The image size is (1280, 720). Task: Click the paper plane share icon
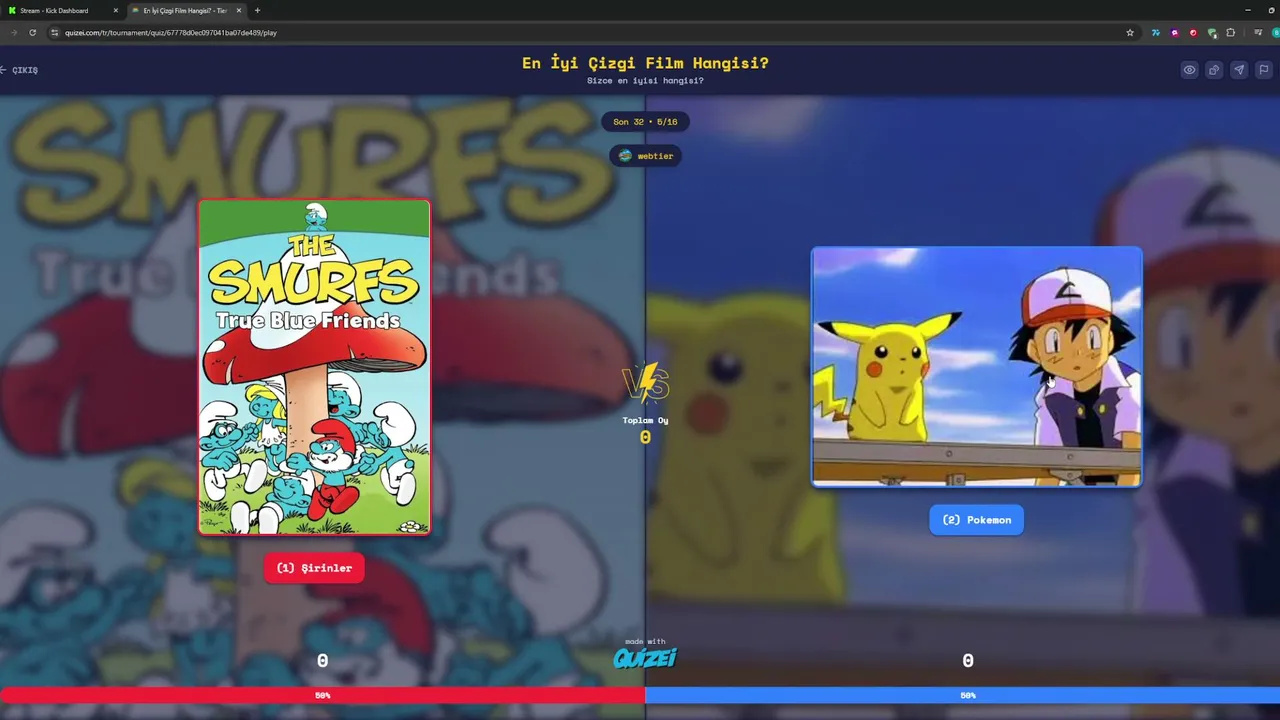1239,70
